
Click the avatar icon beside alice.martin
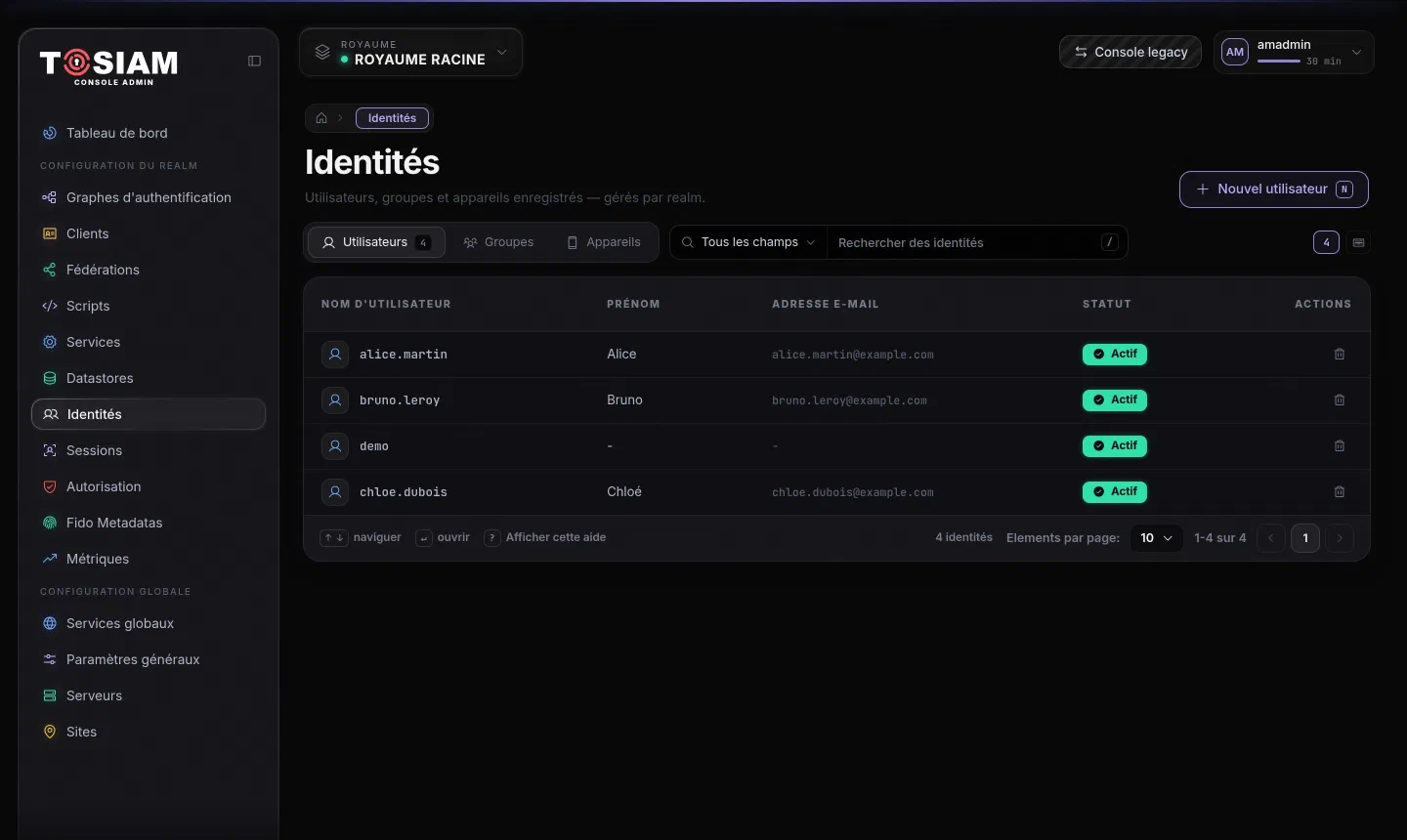point(335,355)
